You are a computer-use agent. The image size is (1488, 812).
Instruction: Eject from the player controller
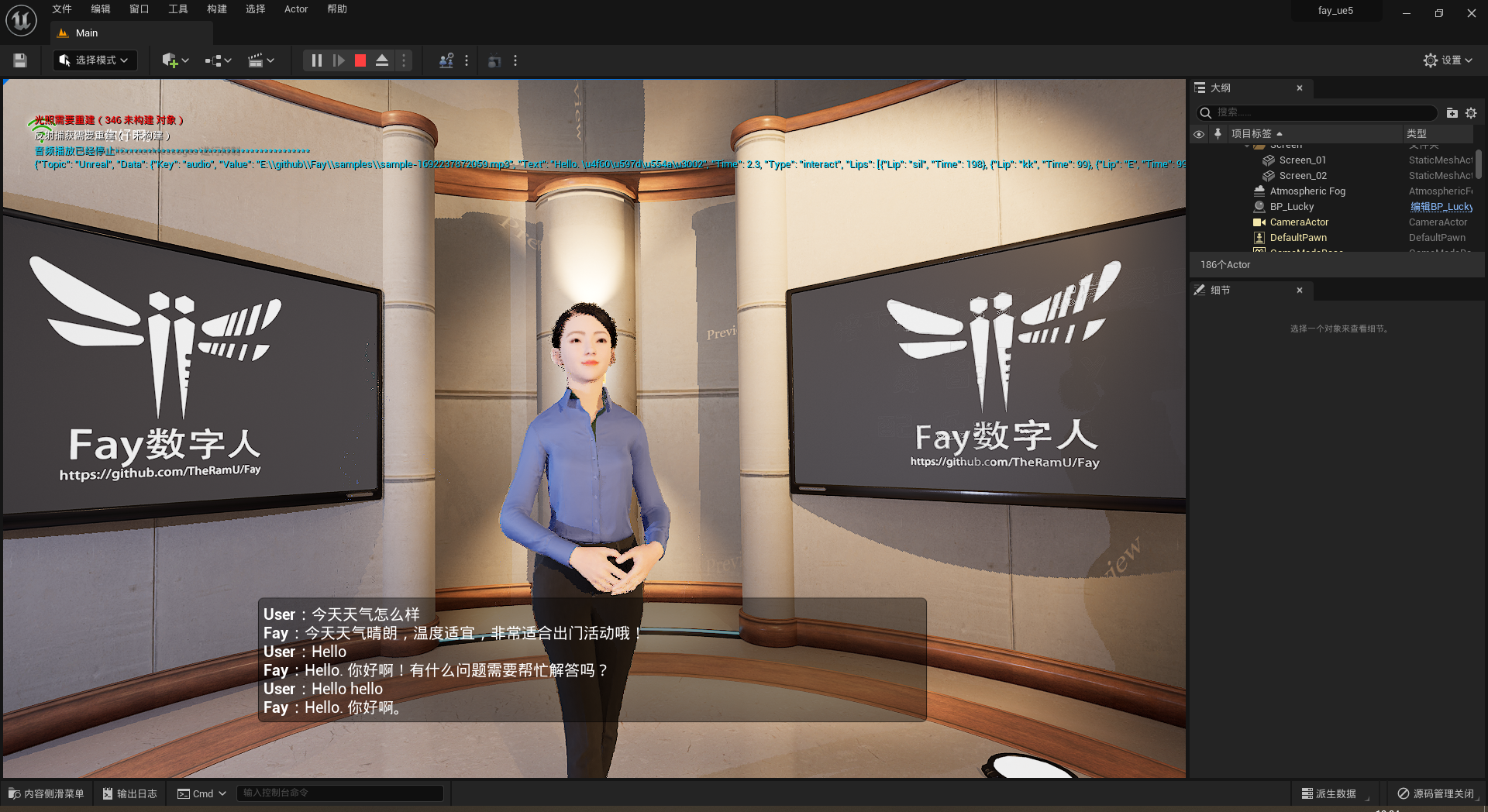point(382,60)
